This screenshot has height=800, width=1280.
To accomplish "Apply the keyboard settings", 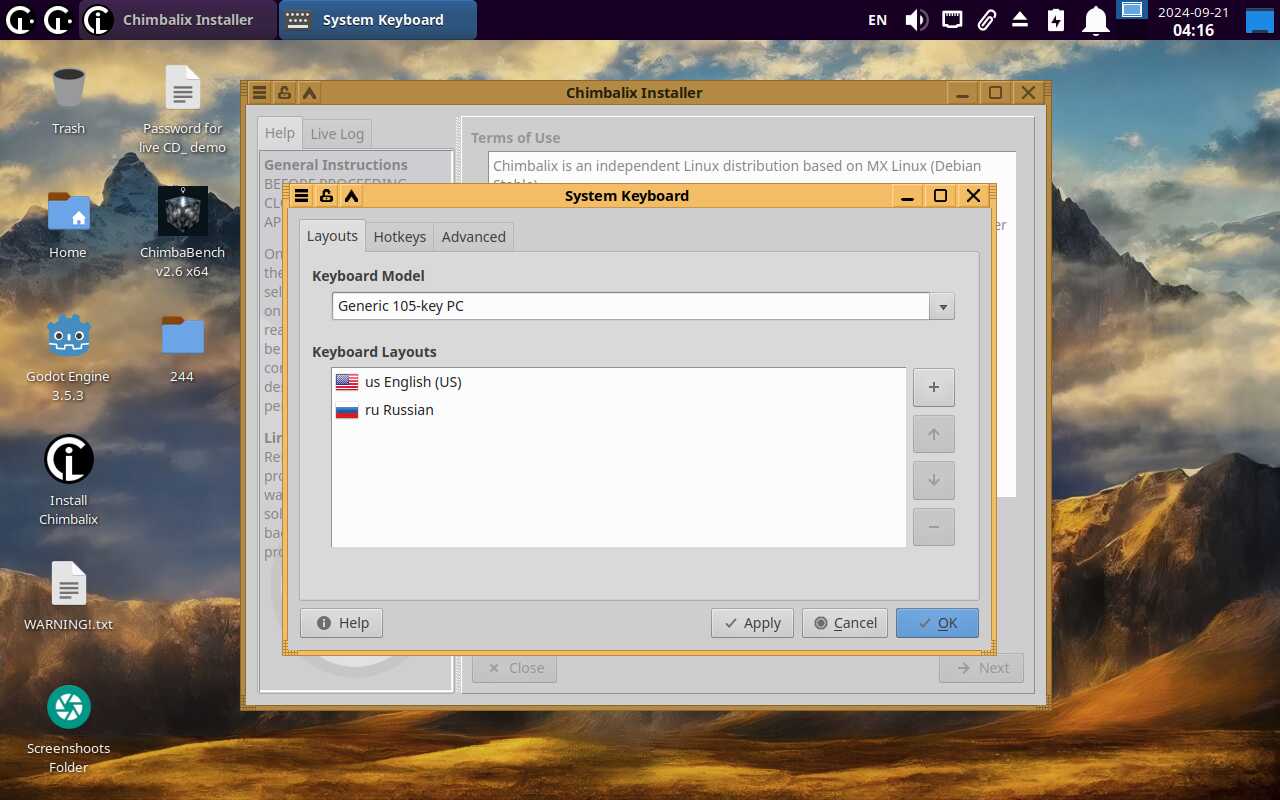I will [753, 623].
